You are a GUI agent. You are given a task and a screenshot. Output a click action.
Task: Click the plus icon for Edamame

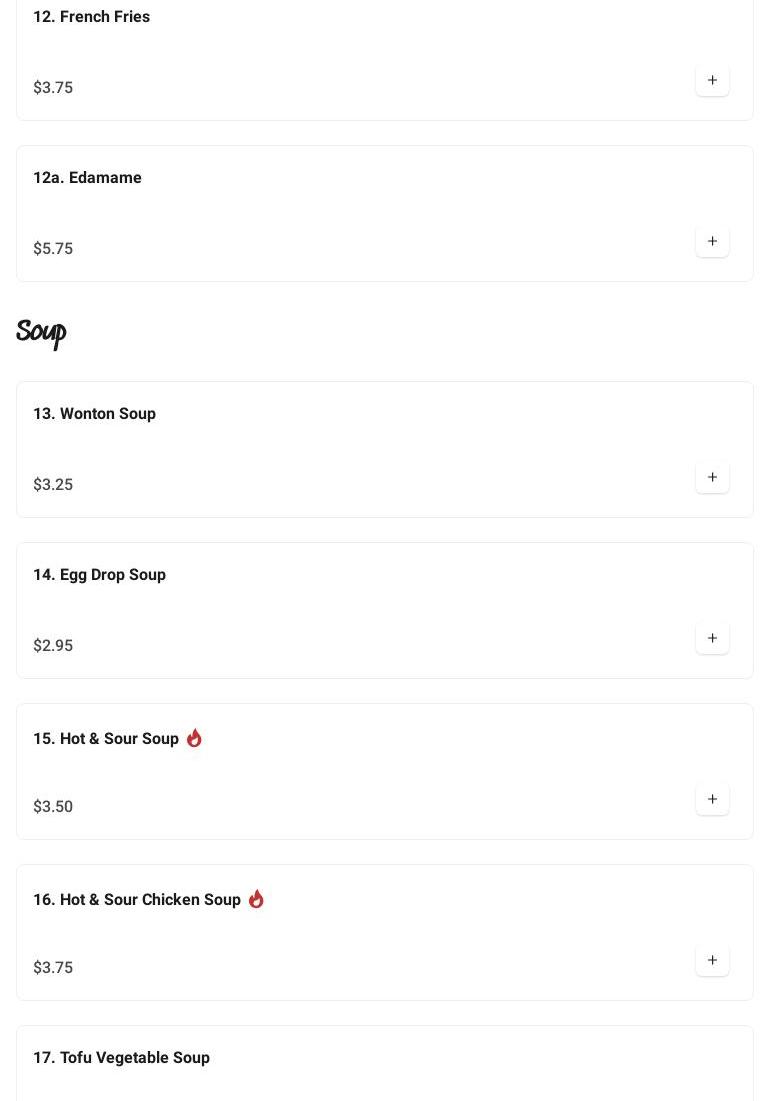[712, 241]
